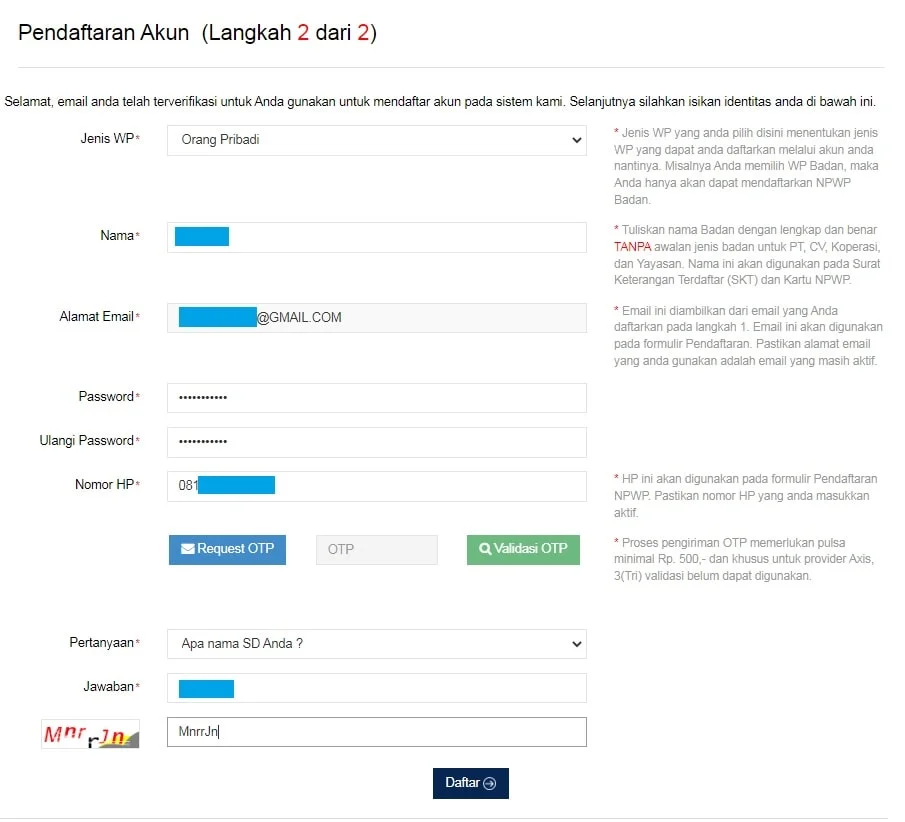Screen dimensions: 905x822
Task: Select the Password input field
Action: point(376,398)
